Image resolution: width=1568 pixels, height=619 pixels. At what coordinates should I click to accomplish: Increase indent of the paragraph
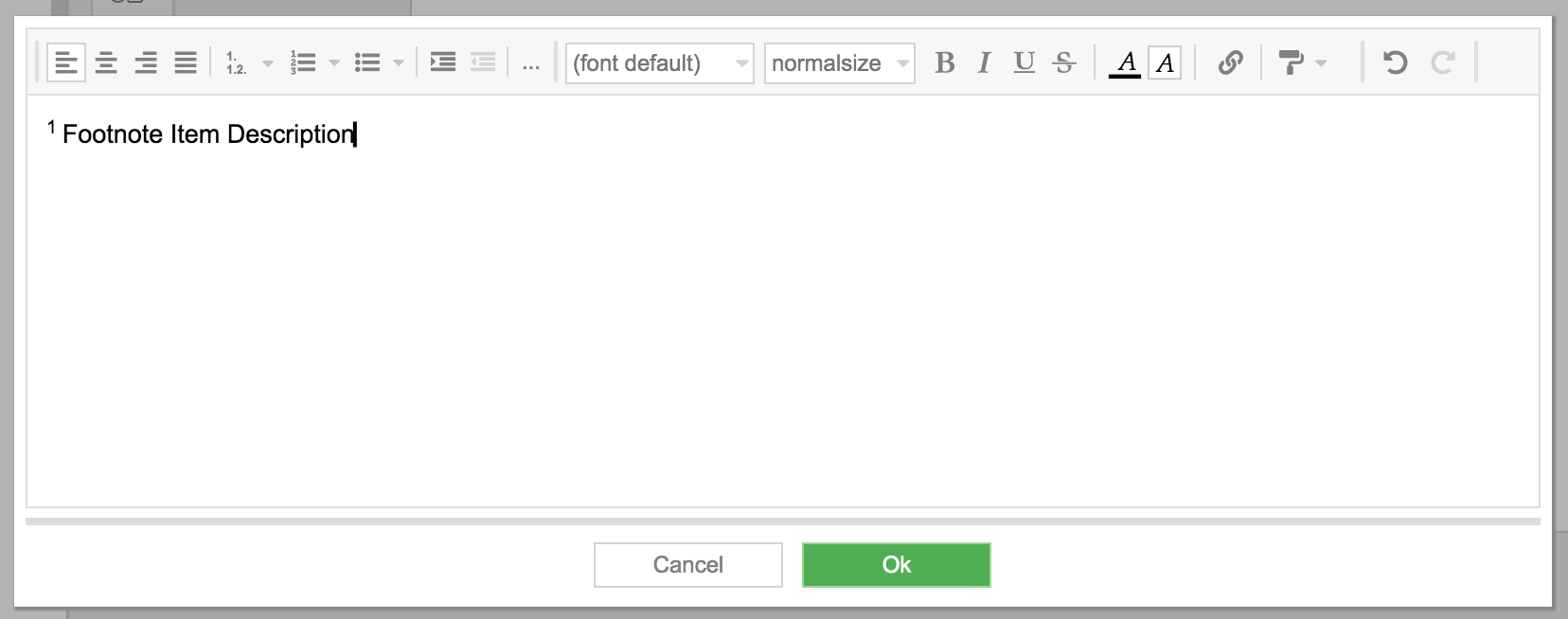[x=443, y=63]
